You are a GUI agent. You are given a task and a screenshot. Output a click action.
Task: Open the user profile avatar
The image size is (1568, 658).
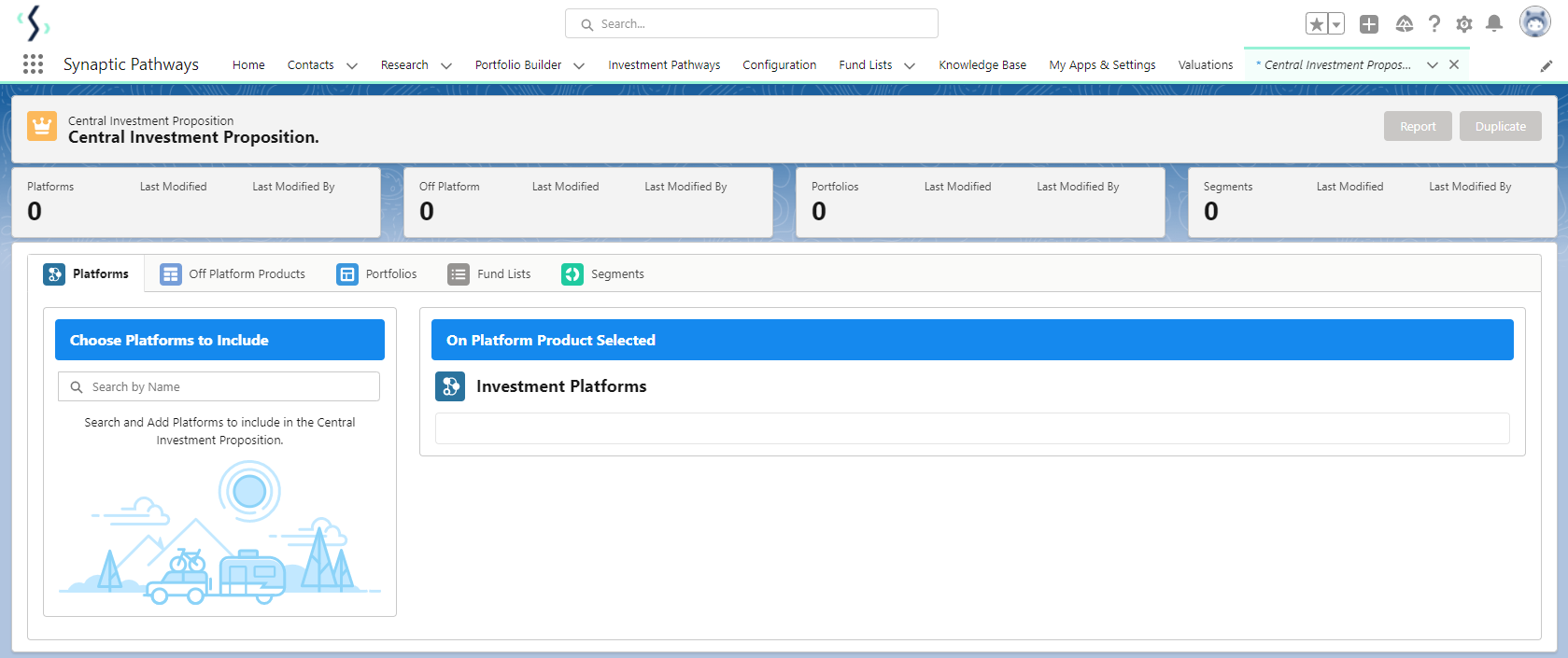click(1534, 21)
